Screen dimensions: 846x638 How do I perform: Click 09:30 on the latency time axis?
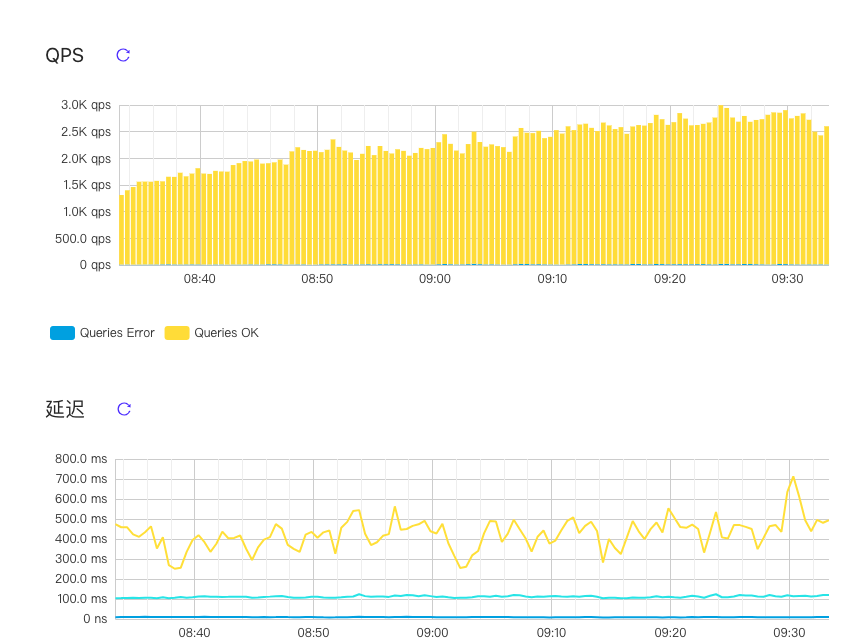(x=789, y=633)
